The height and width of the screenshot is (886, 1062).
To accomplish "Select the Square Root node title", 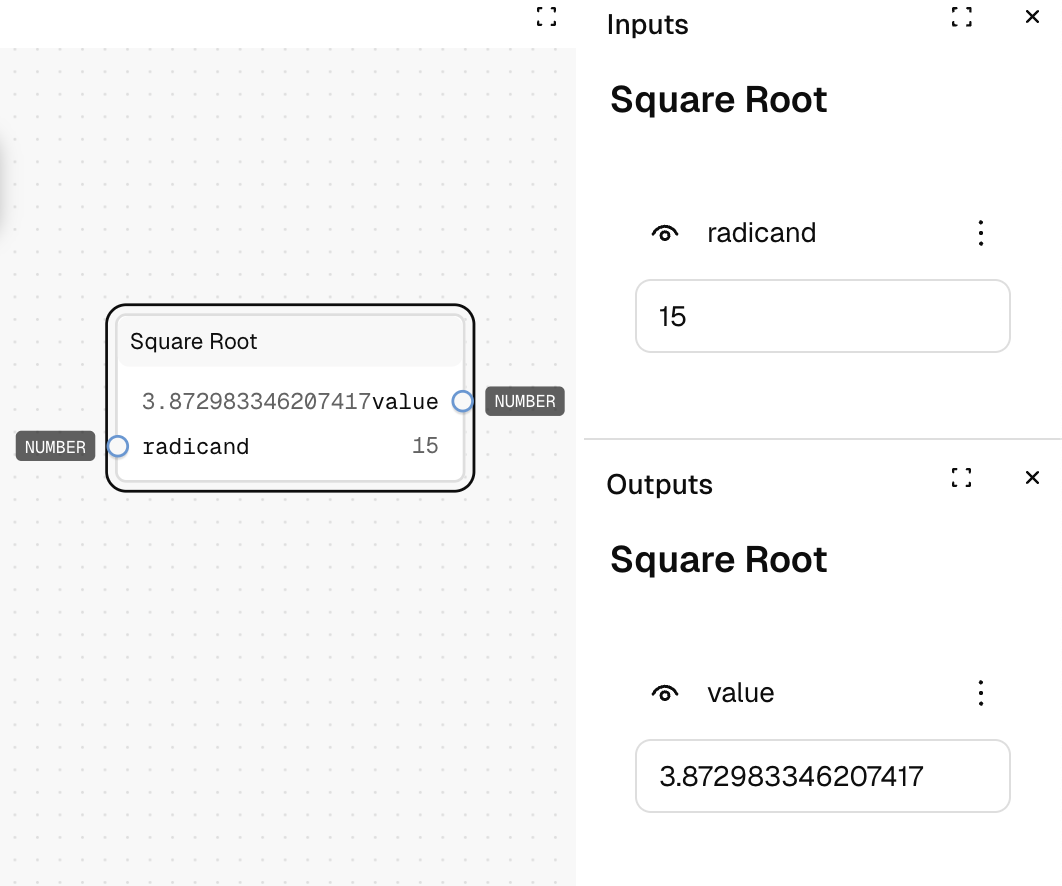I will click(194, 341).
